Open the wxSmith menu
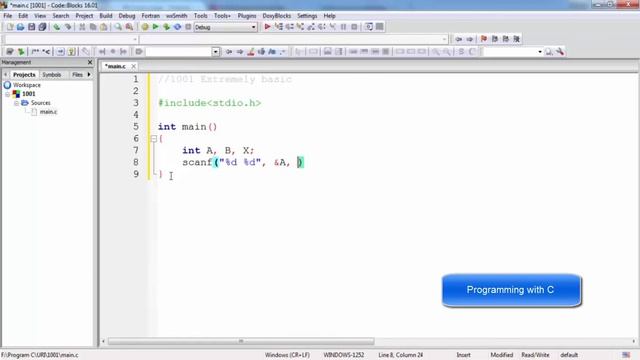 coord(176,16)
